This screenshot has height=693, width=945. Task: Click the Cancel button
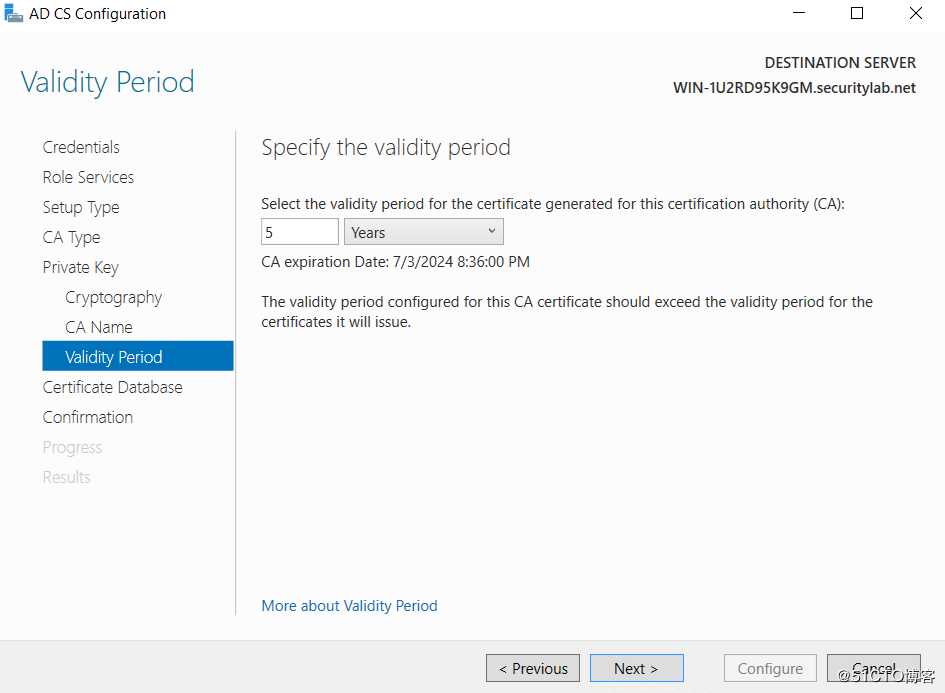pos(873,668)
